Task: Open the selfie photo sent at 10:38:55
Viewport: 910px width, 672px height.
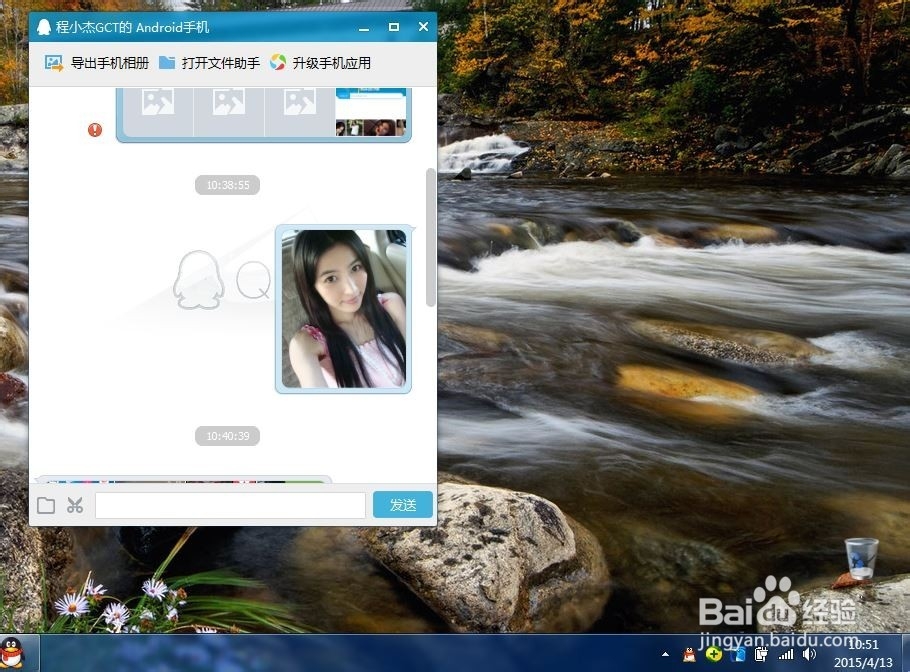Action: click(x=344, y=309)
